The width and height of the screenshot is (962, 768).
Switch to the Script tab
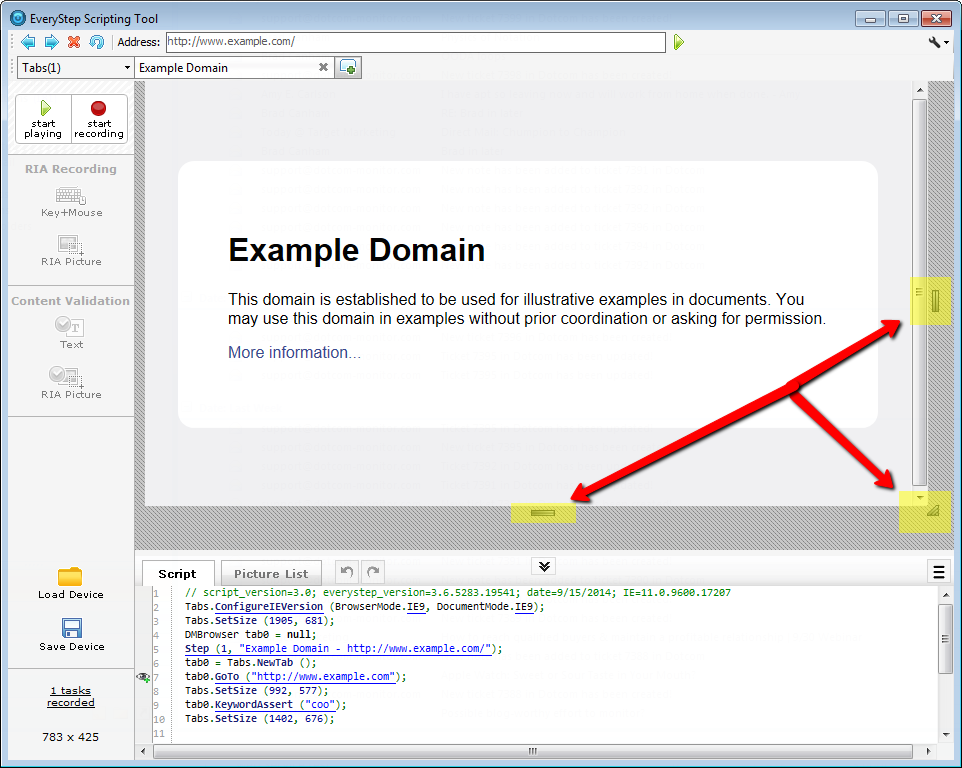pyautogui.click(x=177, y=574)
